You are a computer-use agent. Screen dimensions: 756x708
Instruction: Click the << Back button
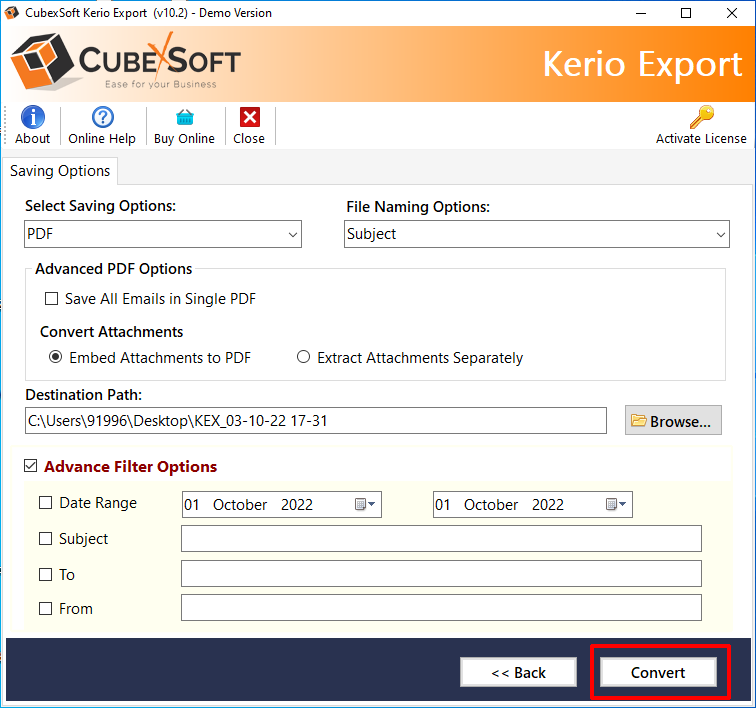click(518, 672)
